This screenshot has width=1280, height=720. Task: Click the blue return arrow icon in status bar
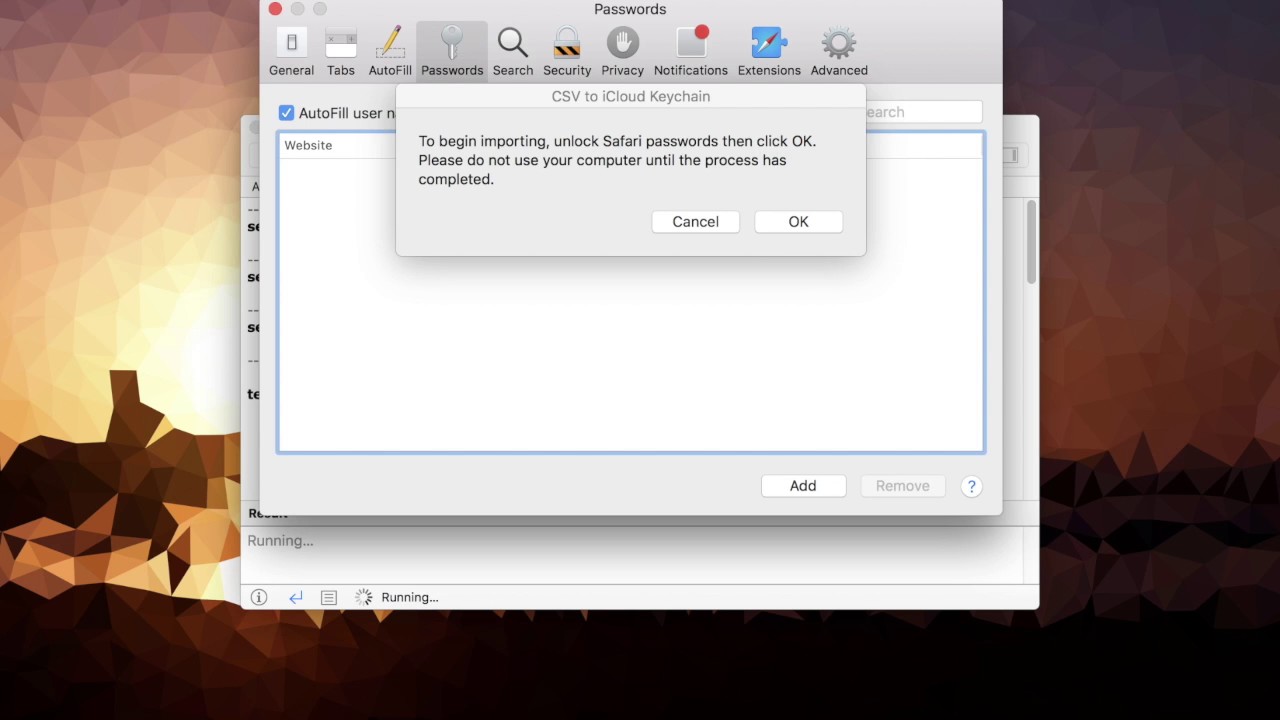click(295, 597)
